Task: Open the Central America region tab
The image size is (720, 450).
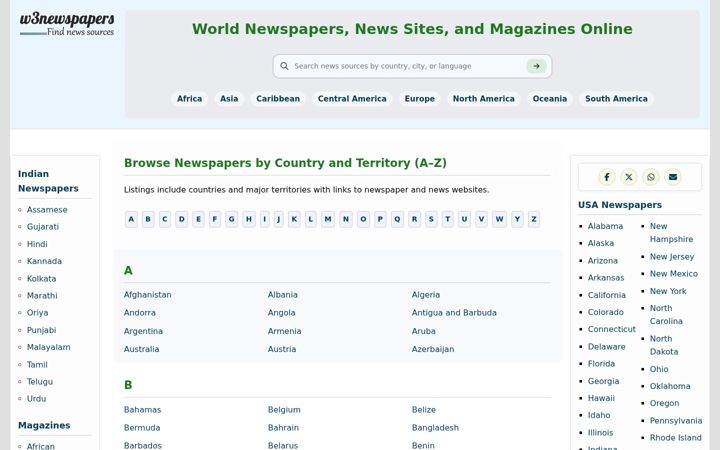Action: click(352, 99)
